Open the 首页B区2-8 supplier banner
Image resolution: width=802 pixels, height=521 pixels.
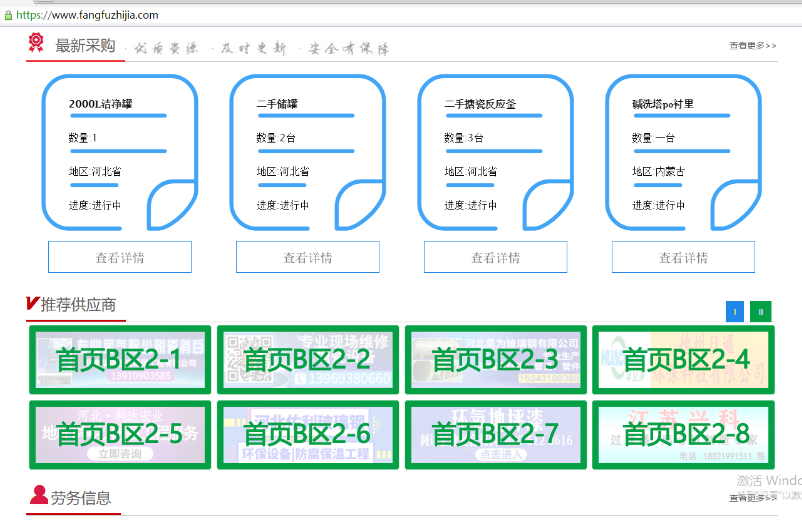click(684, 435)
